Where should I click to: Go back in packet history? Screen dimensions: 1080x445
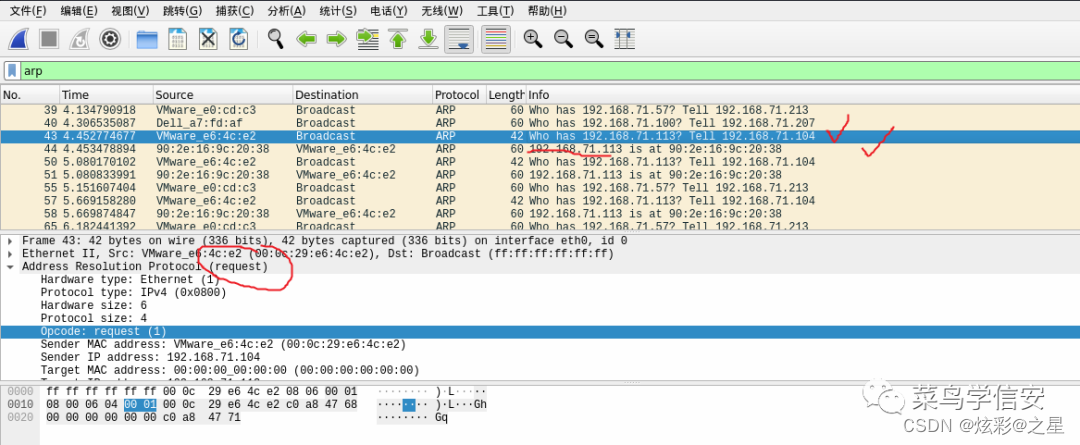point(306,39)
